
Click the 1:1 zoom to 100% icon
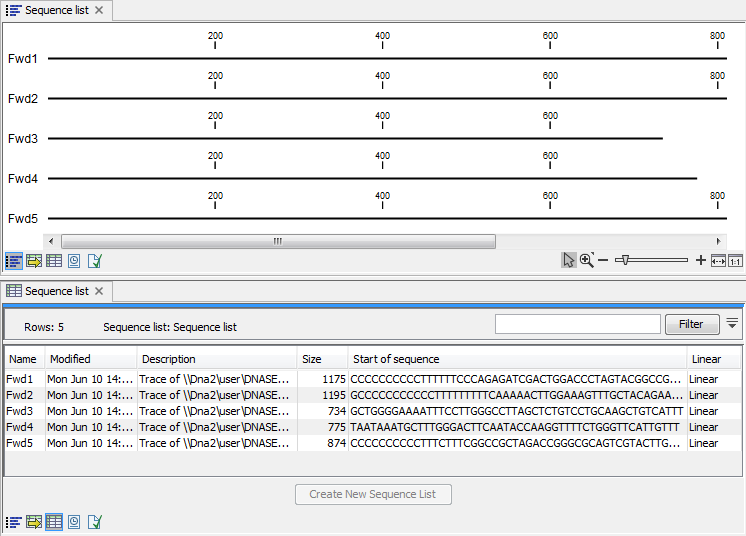pos(735,260)
